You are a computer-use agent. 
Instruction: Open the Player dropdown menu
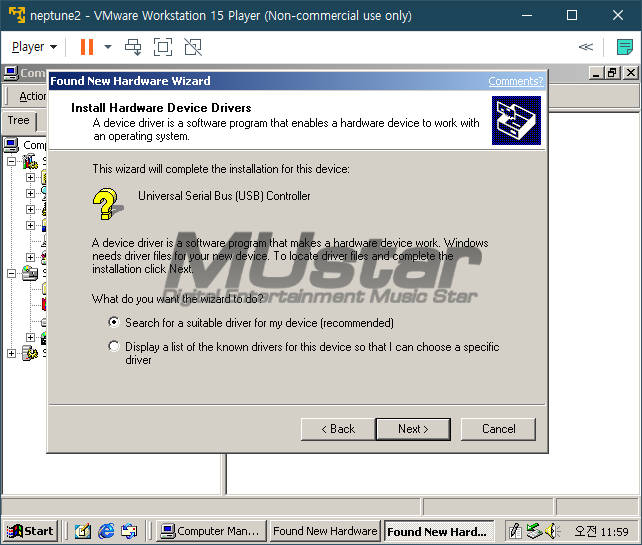(34, 47)
